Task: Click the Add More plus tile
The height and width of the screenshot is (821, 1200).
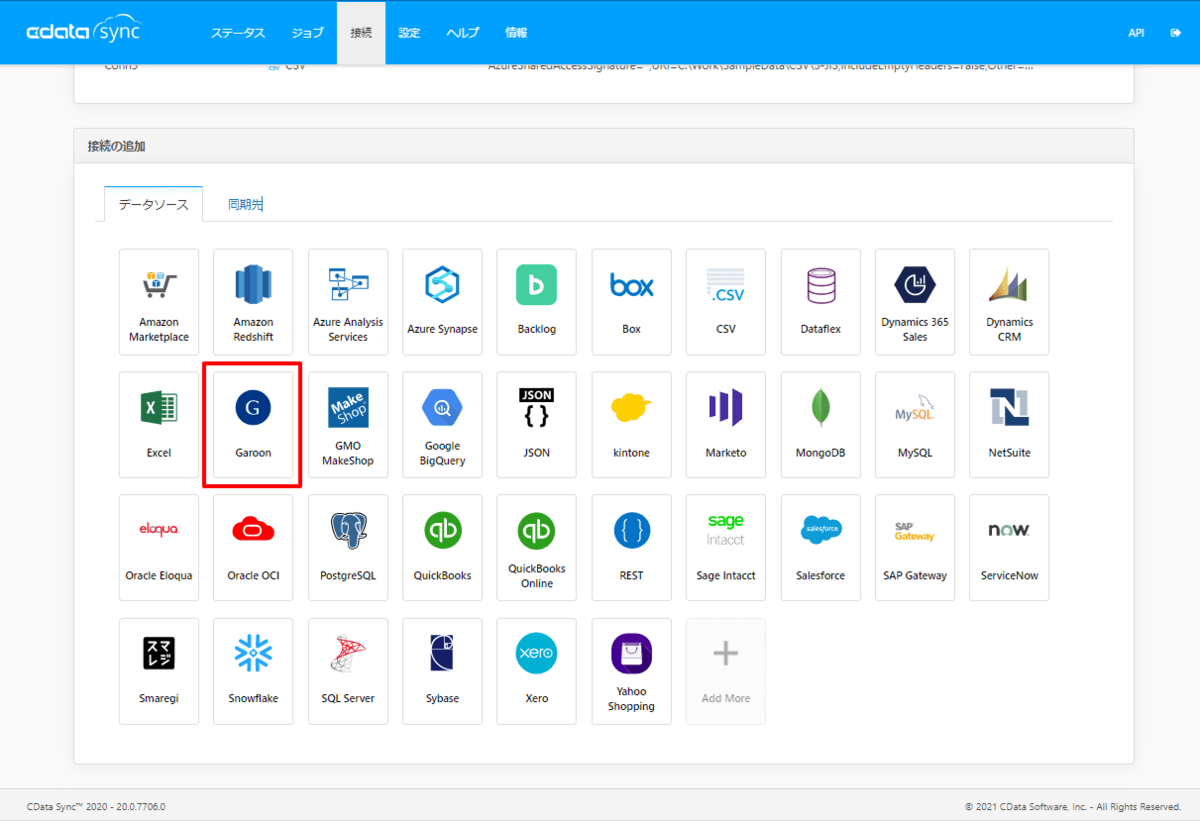Action: point(726,671)
